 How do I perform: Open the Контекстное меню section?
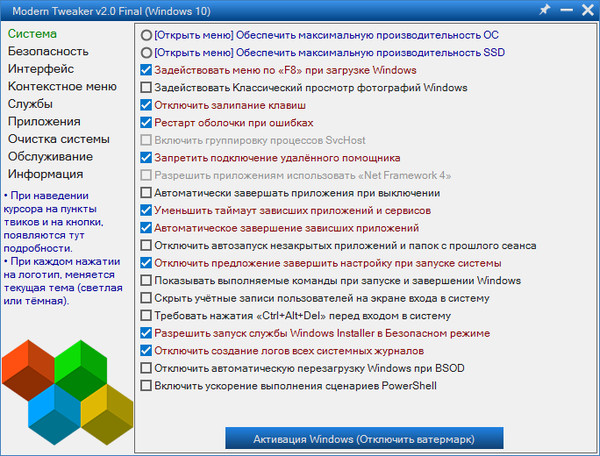point(62,86)
